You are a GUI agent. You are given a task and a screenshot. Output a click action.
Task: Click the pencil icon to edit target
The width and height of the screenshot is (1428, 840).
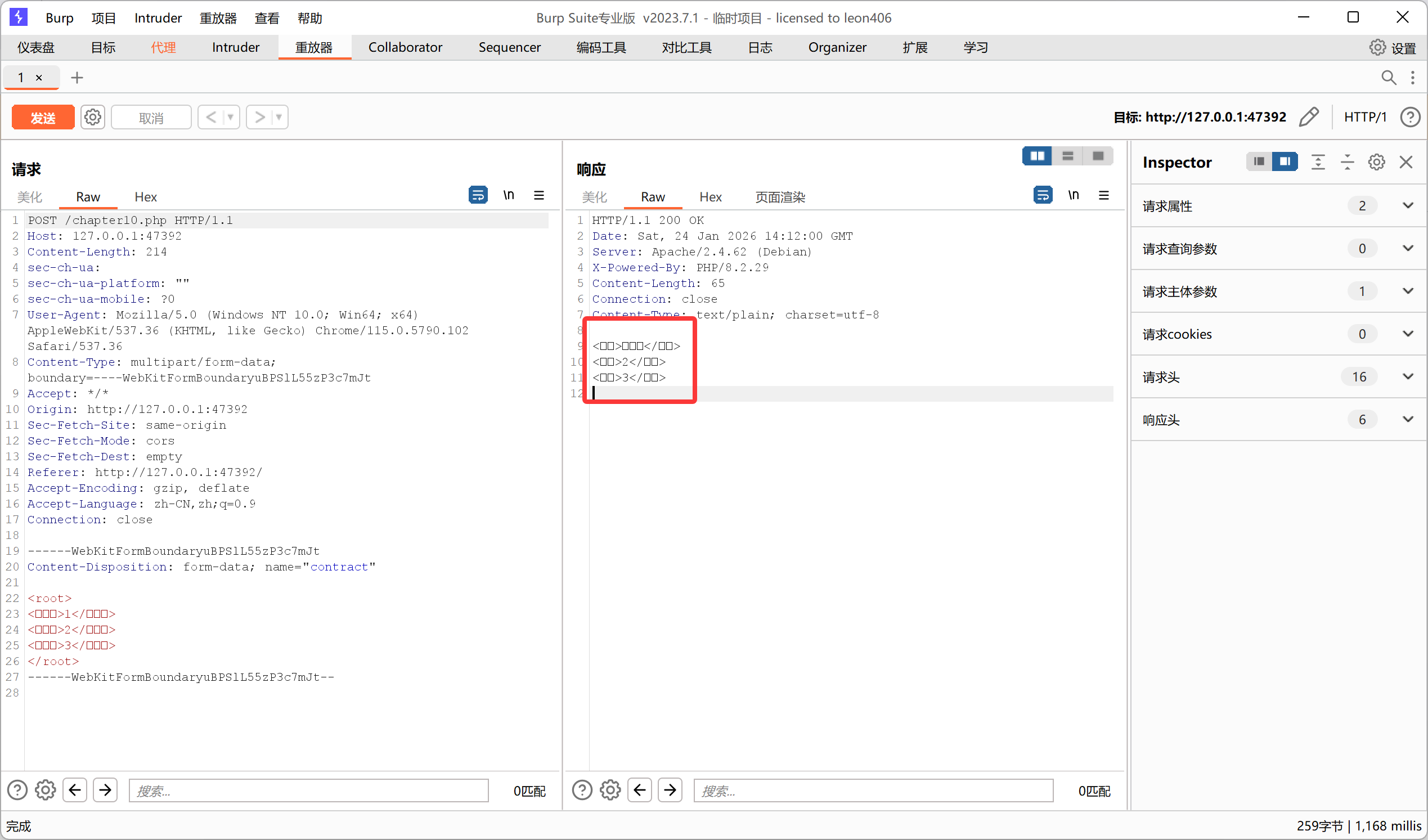[x=1309, y=118]
